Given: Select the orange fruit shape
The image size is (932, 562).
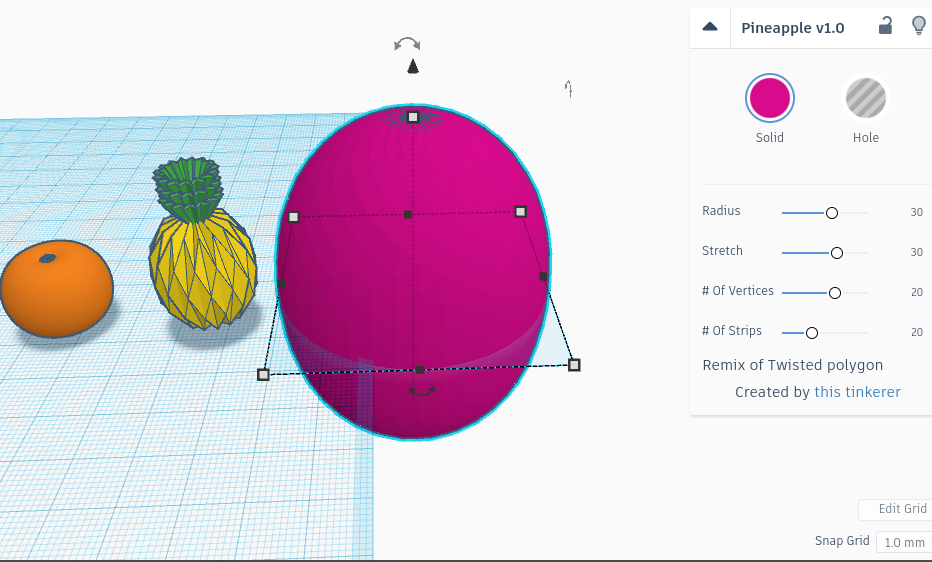Looking at the screenshot, I should click(56, 289).
